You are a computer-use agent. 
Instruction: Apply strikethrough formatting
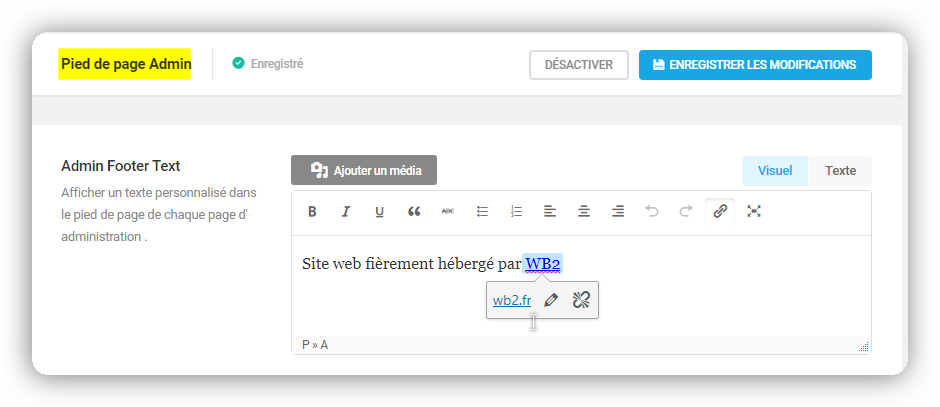click(x=448, y=212)
